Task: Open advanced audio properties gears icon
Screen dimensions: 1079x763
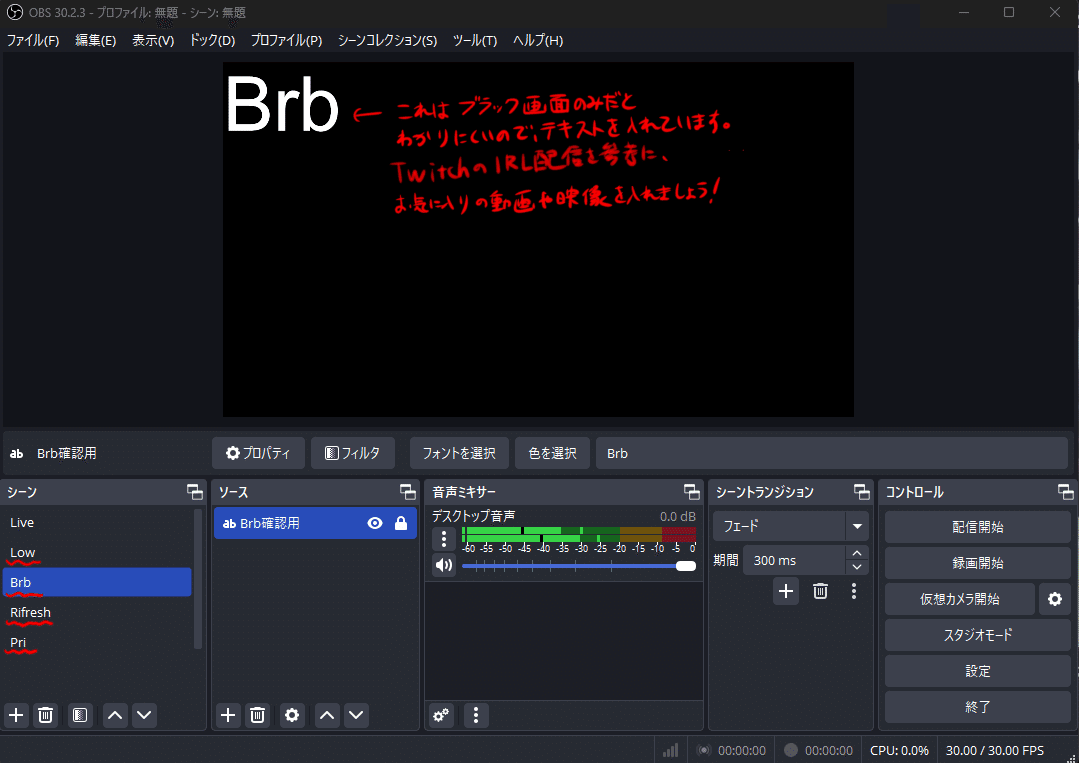Action: click(x=441, y=715)
